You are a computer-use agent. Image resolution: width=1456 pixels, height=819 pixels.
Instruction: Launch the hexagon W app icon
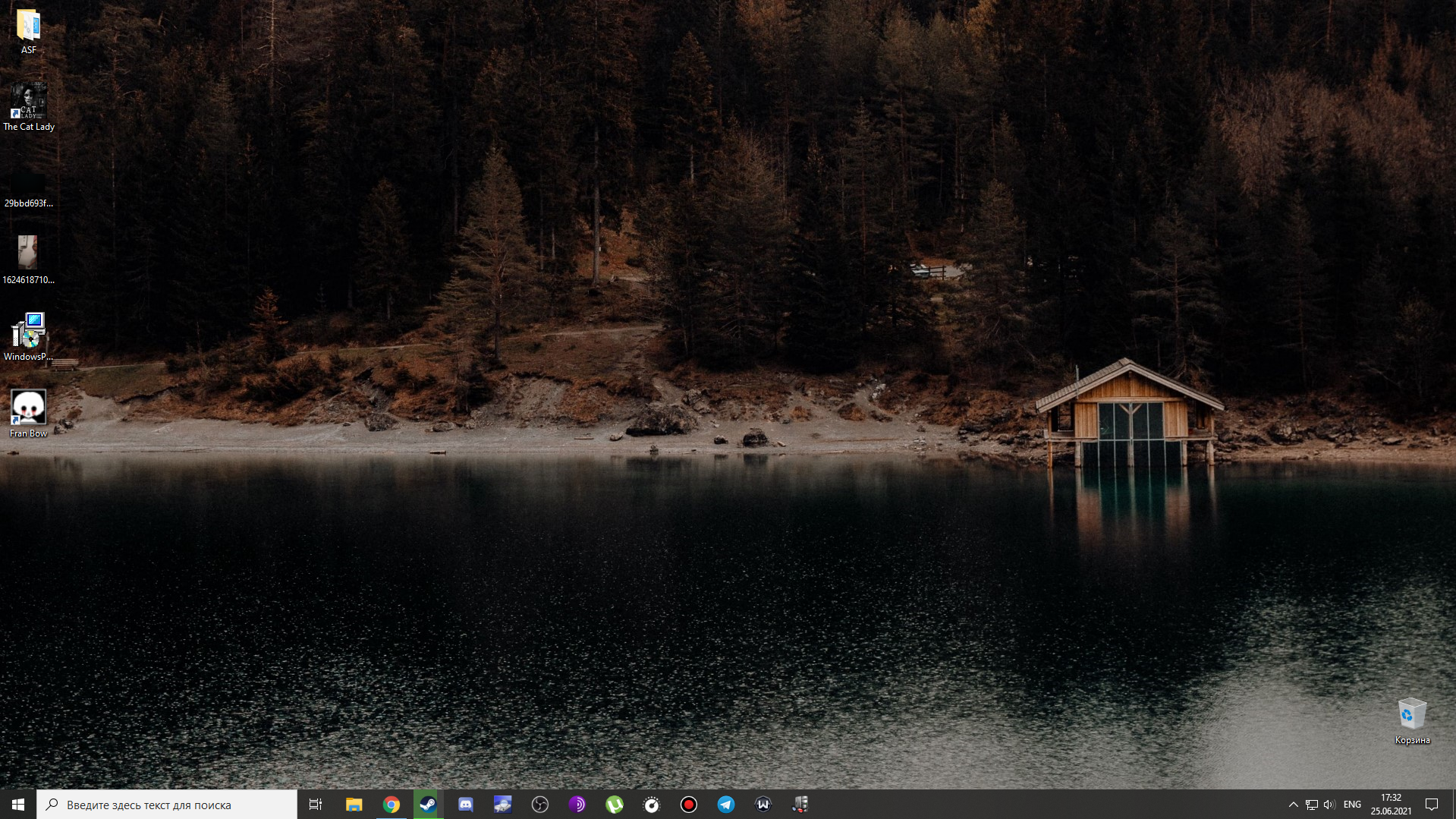tap(763, 805)
